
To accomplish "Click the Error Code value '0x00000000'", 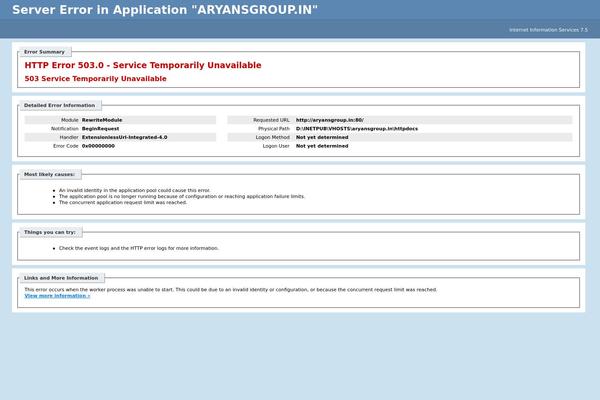I will 98,146.
